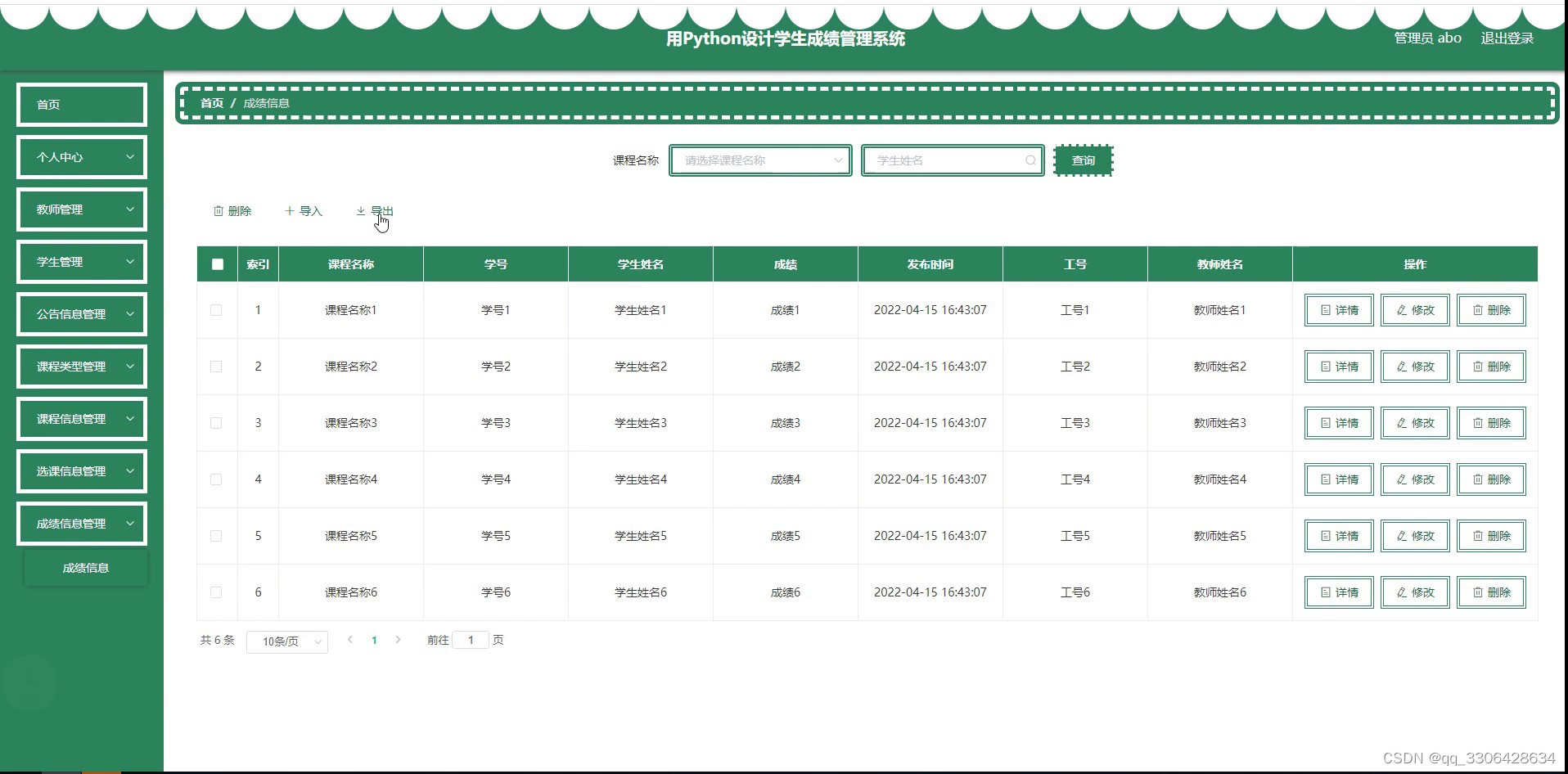Click the 共 6 条 total count text
This screenshot has width=1568, height=774.
(217, 640)
